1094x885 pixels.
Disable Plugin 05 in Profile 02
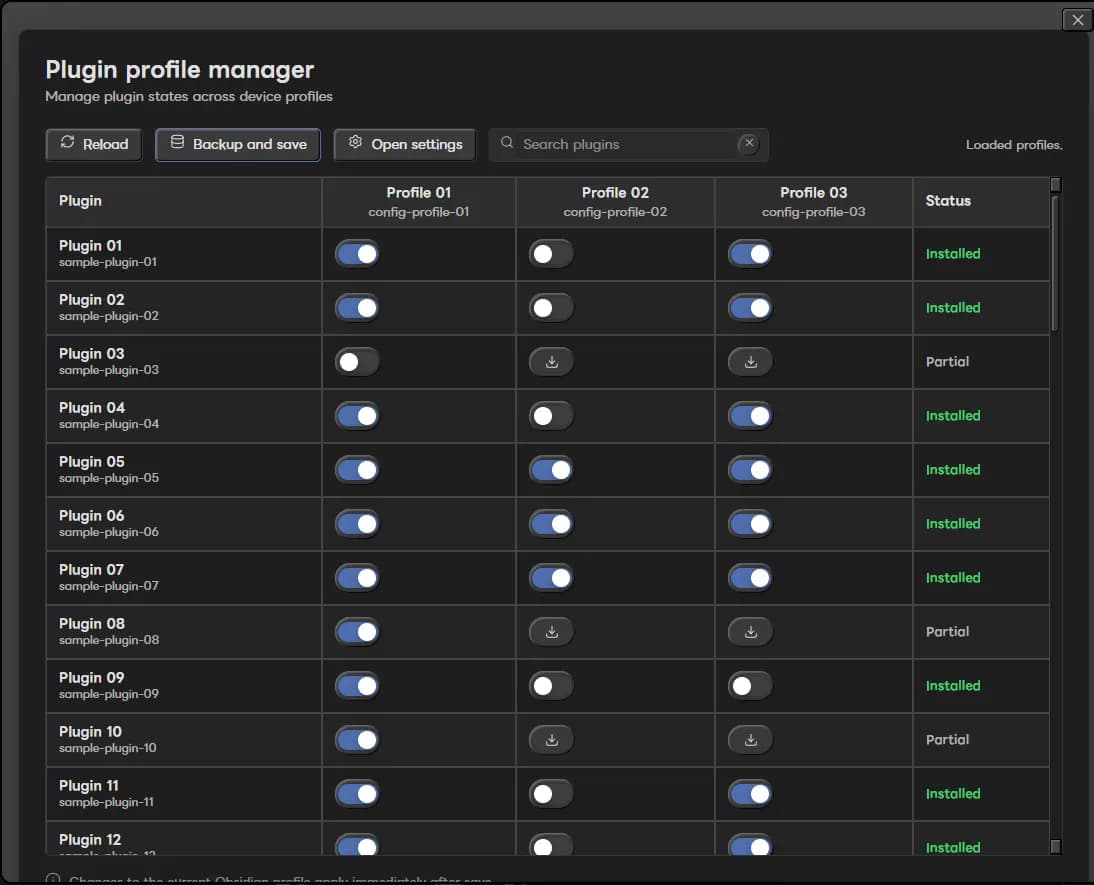551,470
